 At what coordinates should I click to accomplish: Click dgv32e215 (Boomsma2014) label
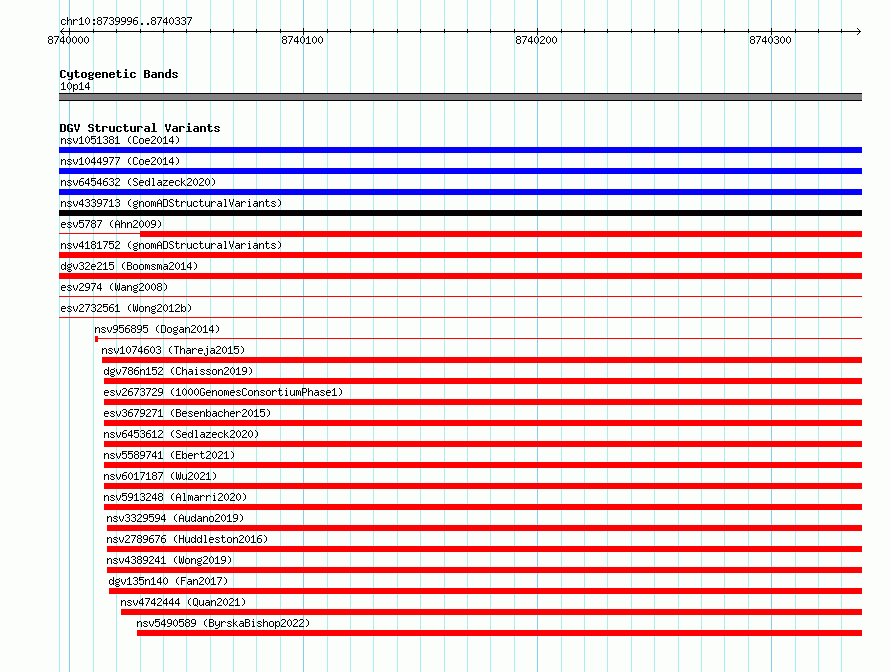pos(129,266)
